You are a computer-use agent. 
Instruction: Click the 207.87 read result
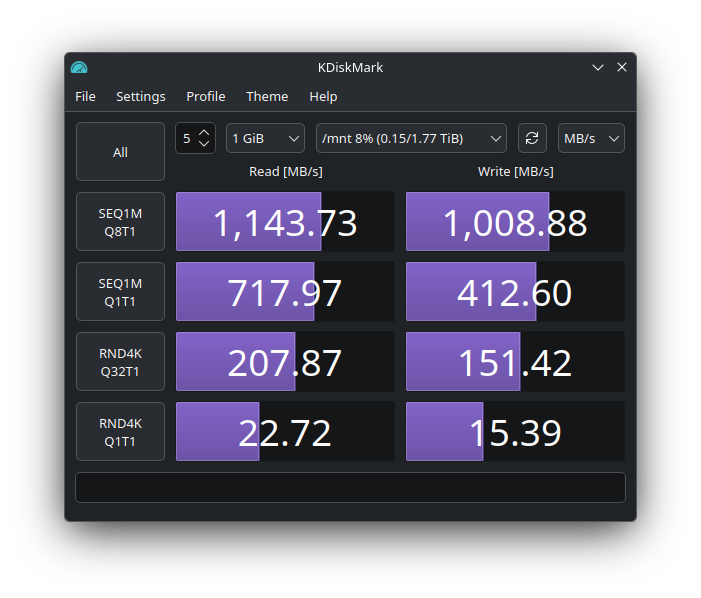click(x=285, y=362)
